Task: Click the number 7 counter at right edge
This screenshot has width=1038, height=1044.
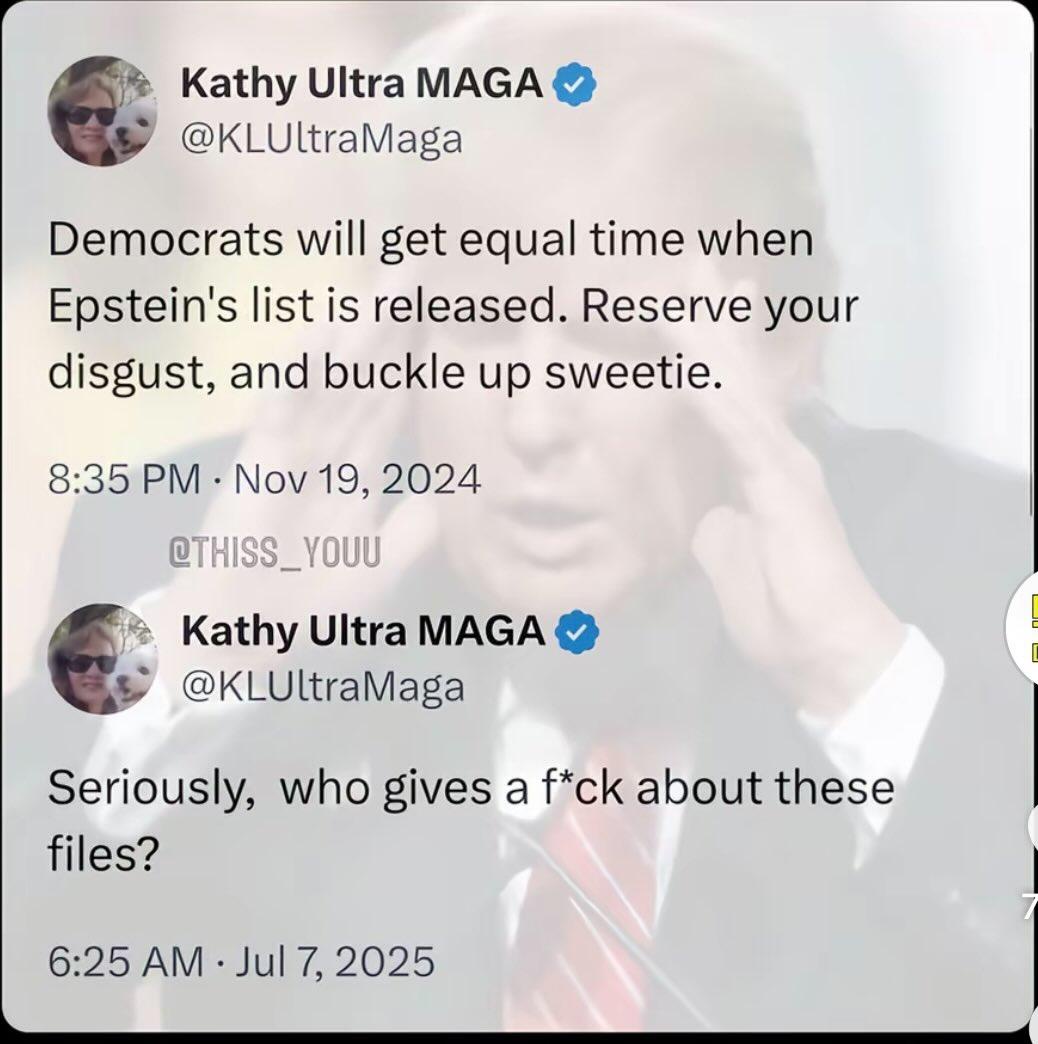Action: 1029,907
